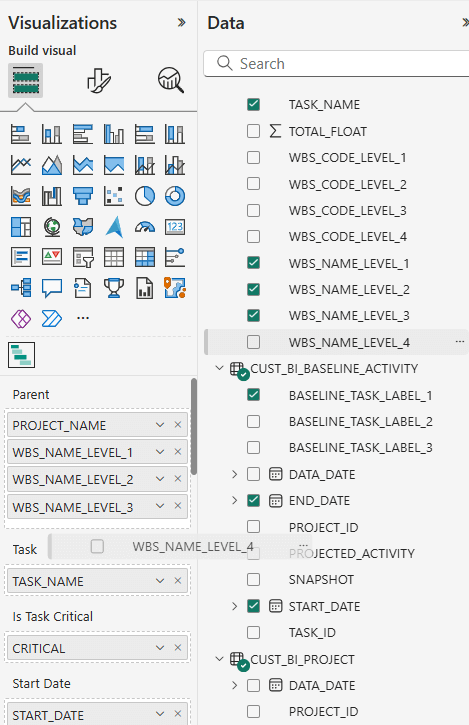The height and width of the screenshot is (725, 469).
Task: Select the gauge visual
Action: [145, 227]
